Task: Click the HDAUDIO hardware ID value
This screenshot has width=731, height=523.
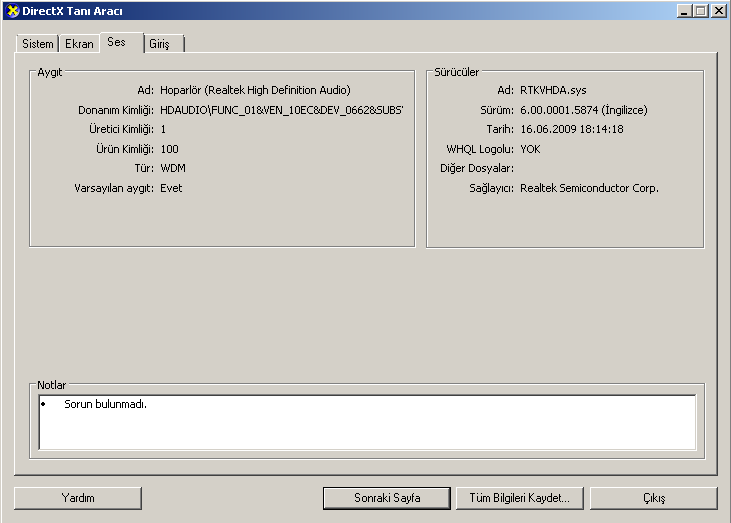Action: (x=281, y=109)
